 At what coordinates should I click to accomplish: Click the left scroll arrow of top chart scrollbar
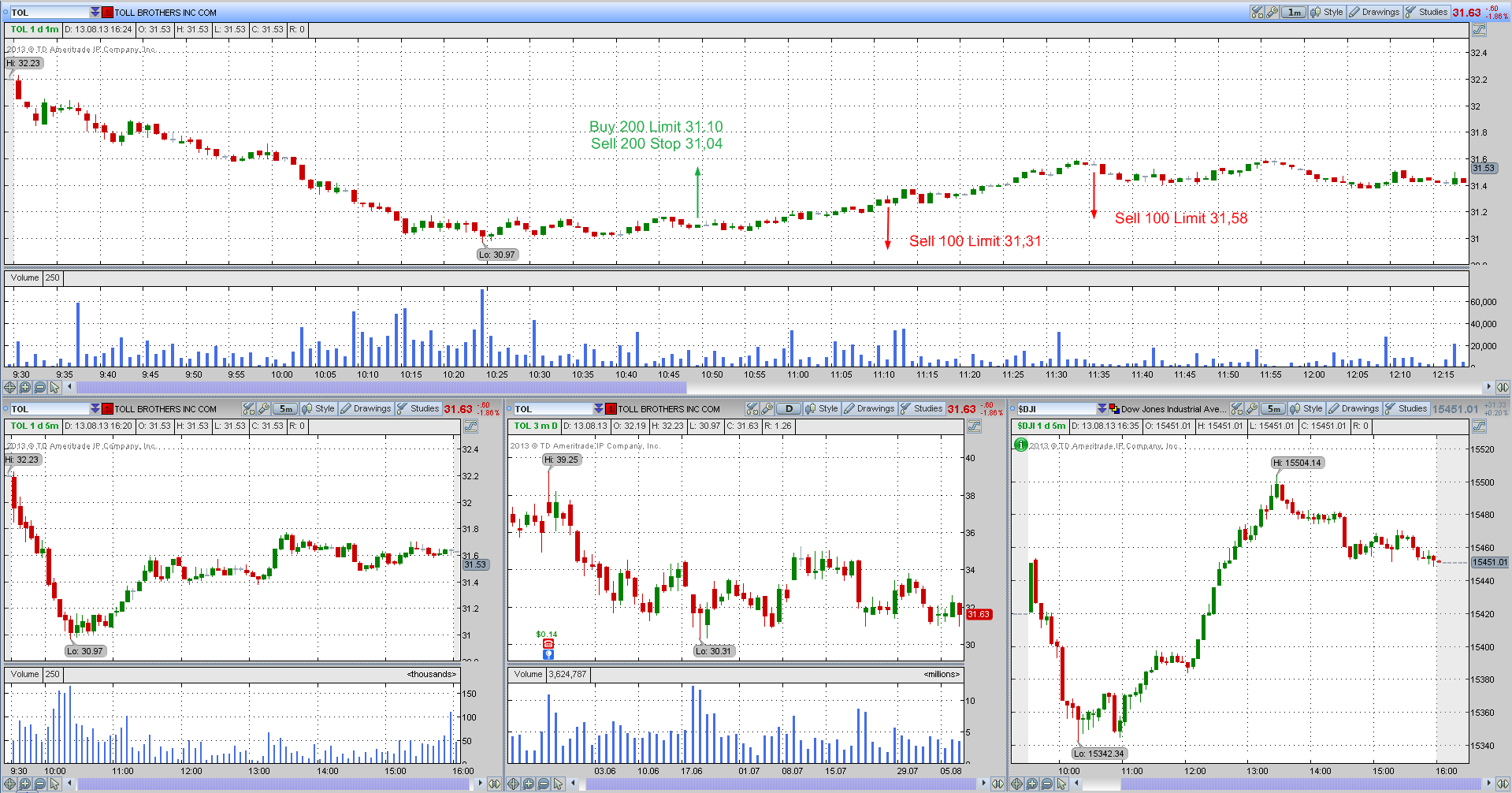pos(69,387)
